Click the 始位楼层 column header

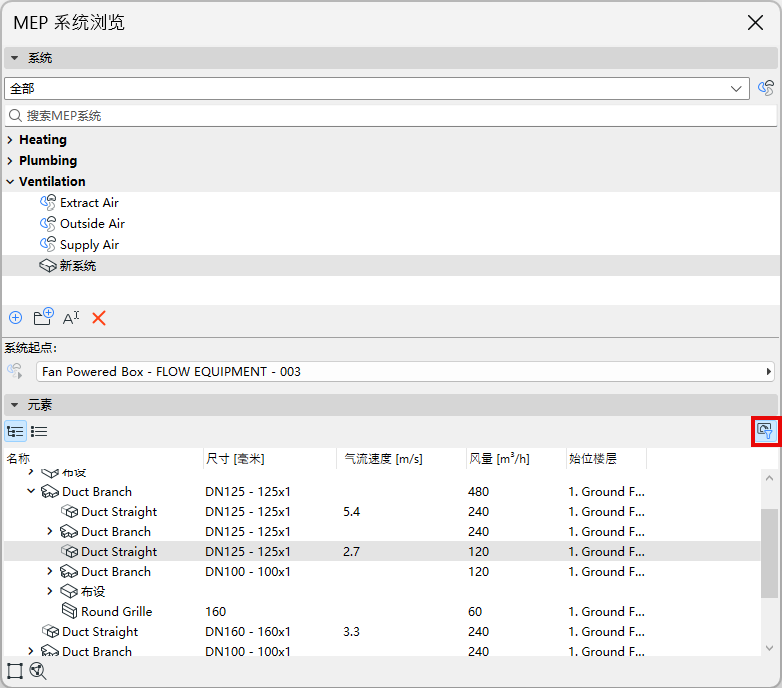606,459
